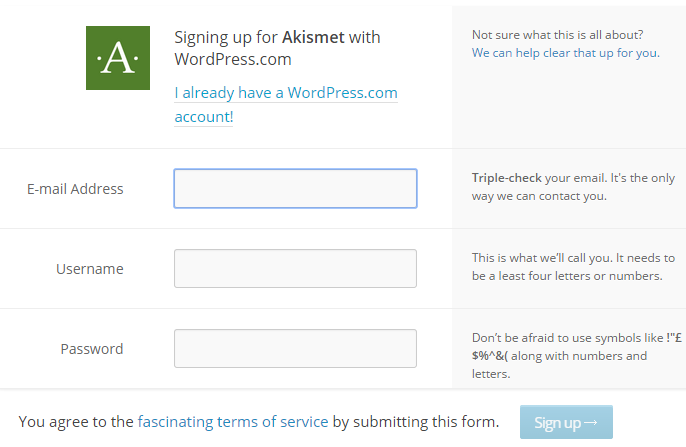The width and height of the screenshot is (686, 447).
Task: Click the 'Not sure what this is all about?' text
Action: pos(557,35)
